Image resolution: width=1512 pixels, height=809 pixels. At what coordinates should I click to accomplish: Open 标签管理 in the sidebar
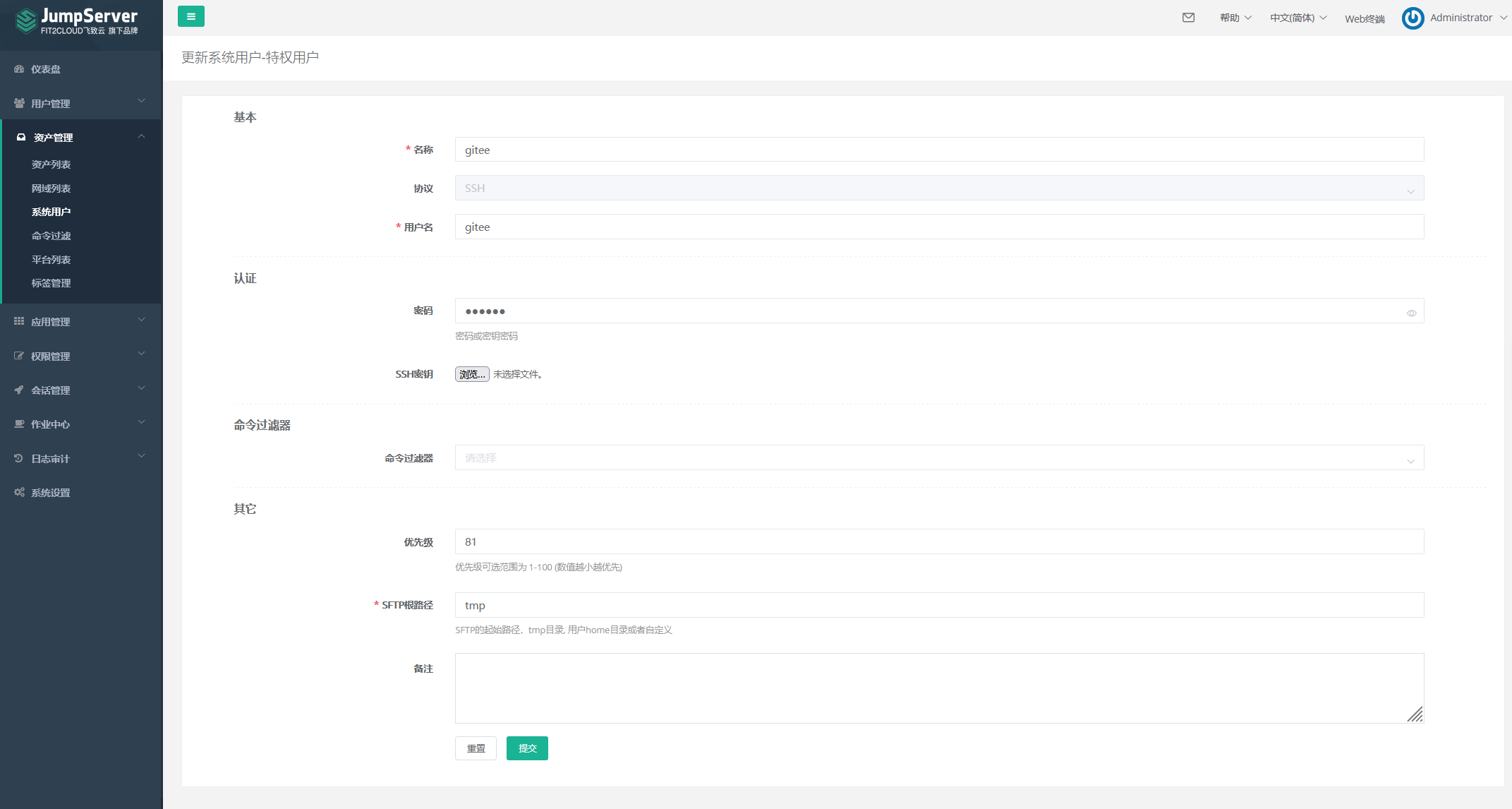(x=51, y=283)
